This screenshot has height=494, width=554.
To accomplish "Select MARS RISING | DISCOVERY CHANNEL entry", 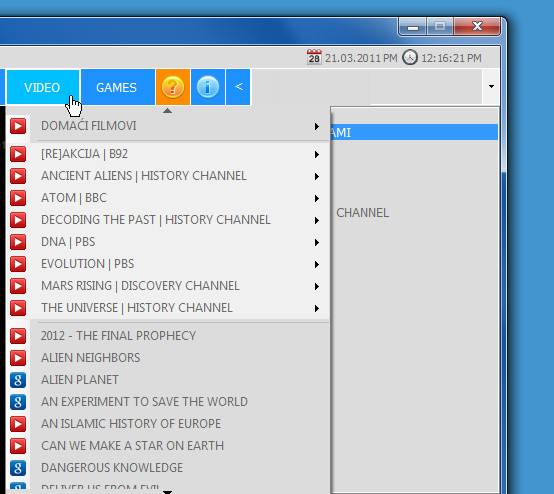I will click(168, 286).
